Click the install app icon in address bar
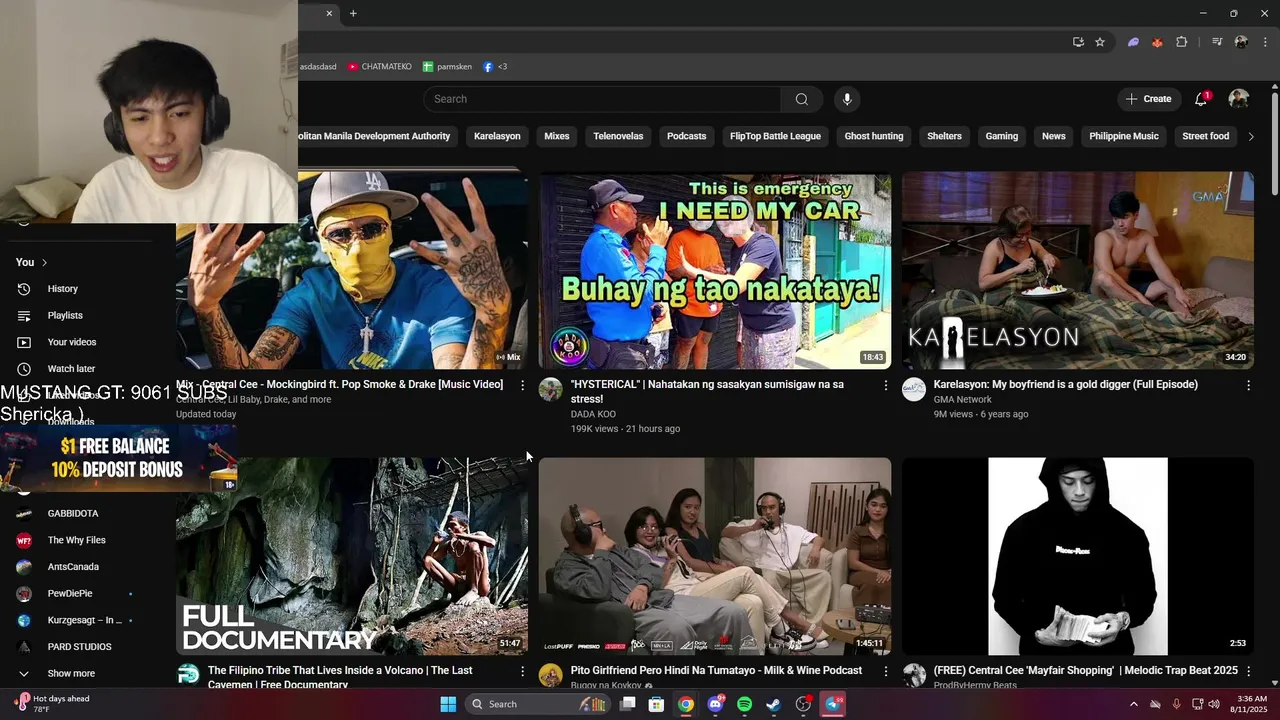Image resolution: width=1280 pixels, height=720 pixels. click(x=1078, y=42)
